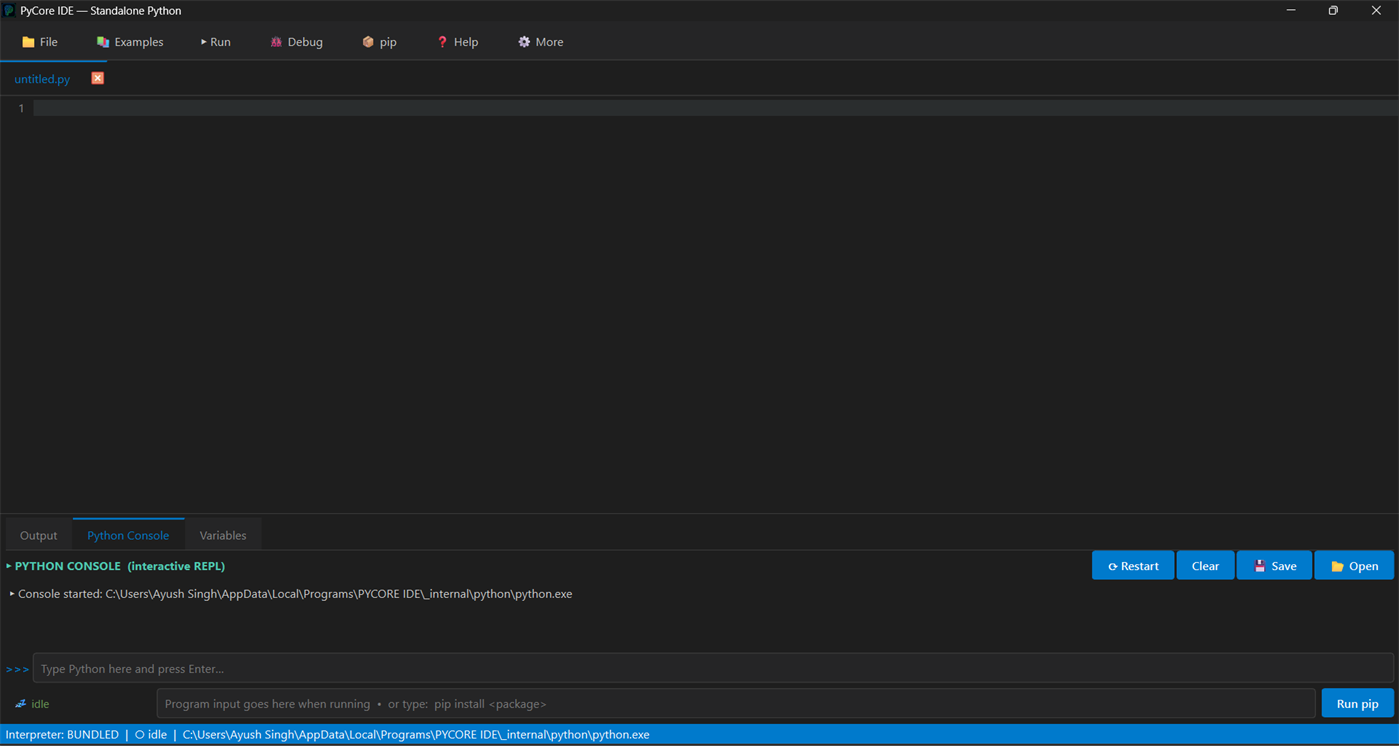1399x746 pixels.
Task: Click the Run pip button
Action: point(1357,704)
